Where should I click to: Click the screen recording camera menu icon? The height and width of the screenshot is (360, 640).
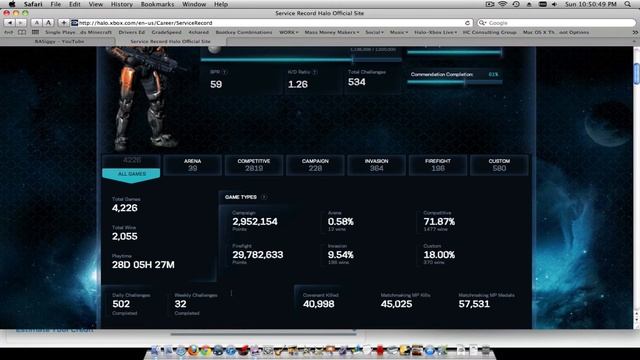coord(489,4)
